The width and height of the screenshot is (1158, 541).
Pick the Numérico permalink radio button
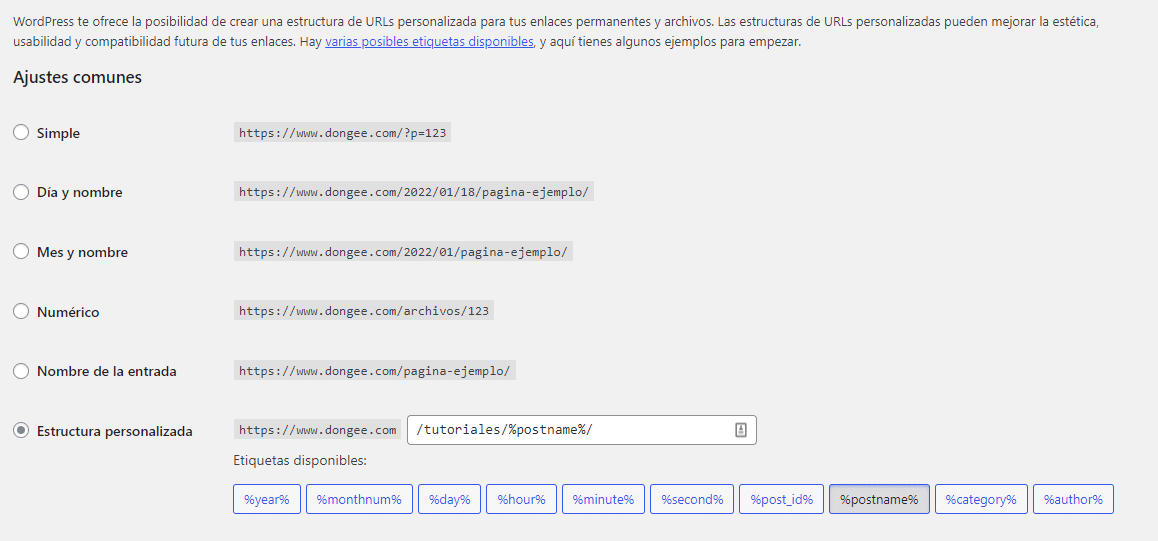21,311
